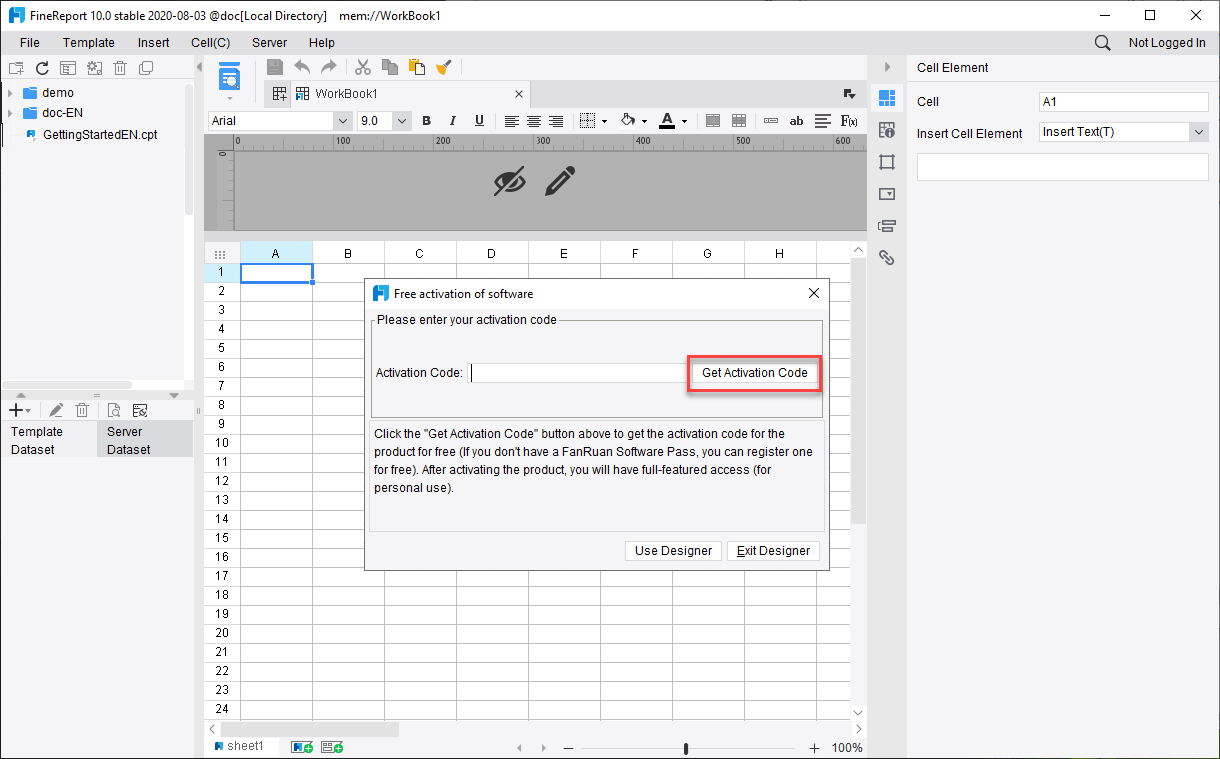Open the Template menu
This screenshot has height=759, width=1220.
pos(89,43)
